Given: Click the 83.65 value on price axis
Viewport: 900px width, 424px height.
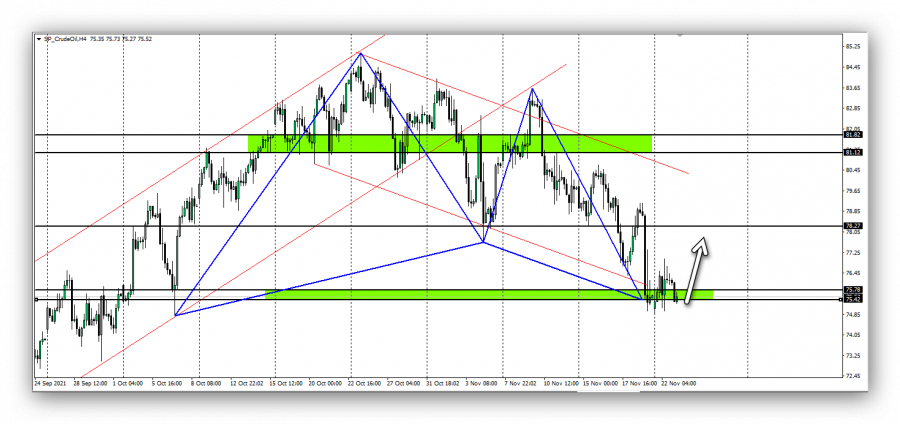Looking at the screenshot, I should (x=852, y=88).
